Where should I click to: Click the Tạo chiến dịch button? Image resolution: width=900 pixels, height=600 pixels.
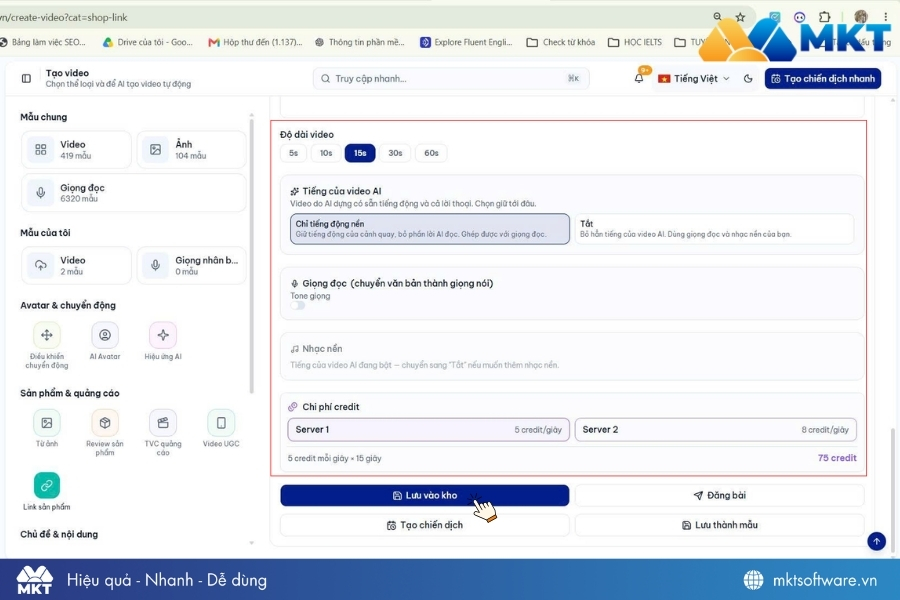point(425,525)
